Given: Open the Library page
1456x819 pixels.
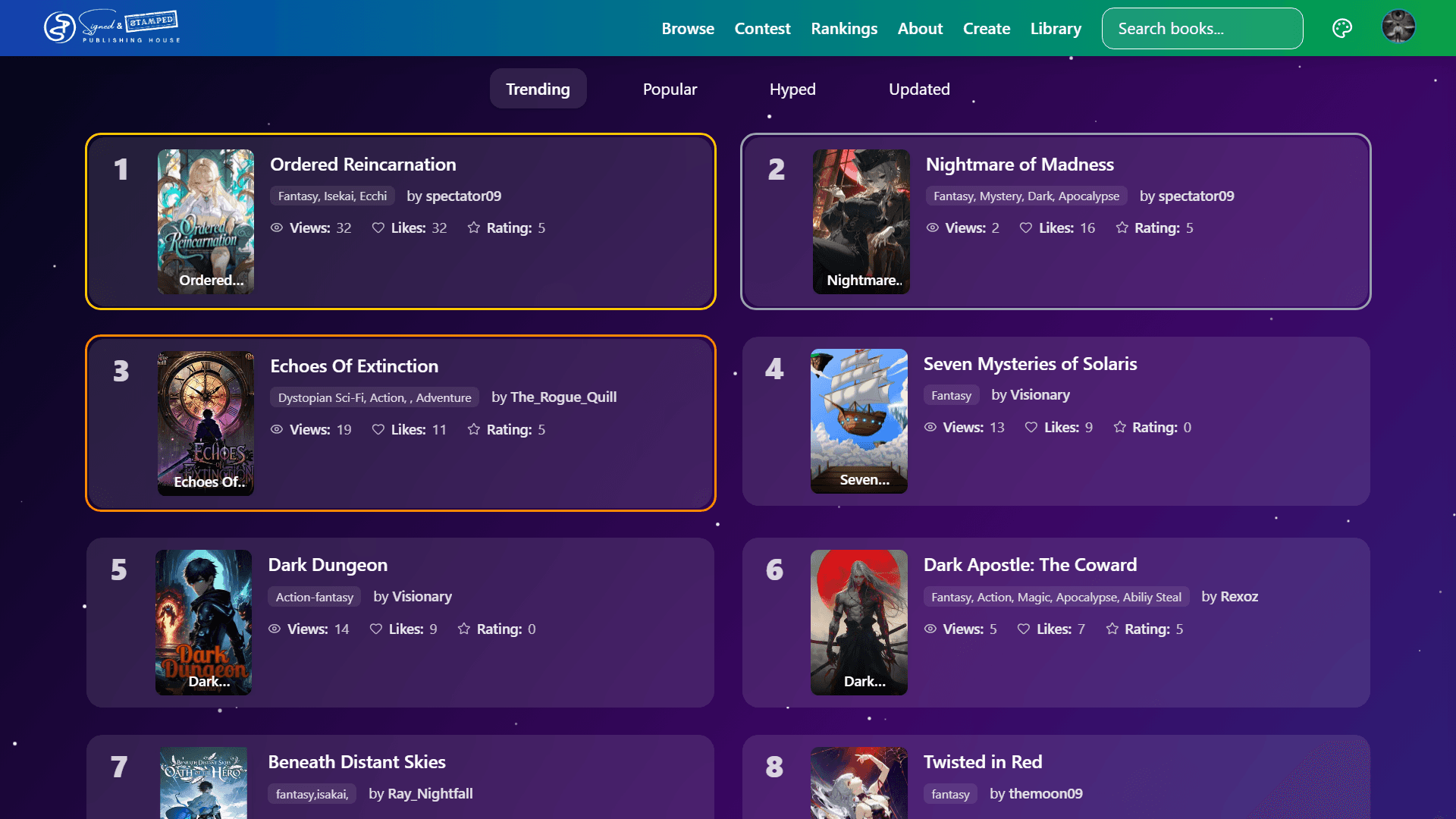Looking at the screenshot, I should click(1056, 29).
